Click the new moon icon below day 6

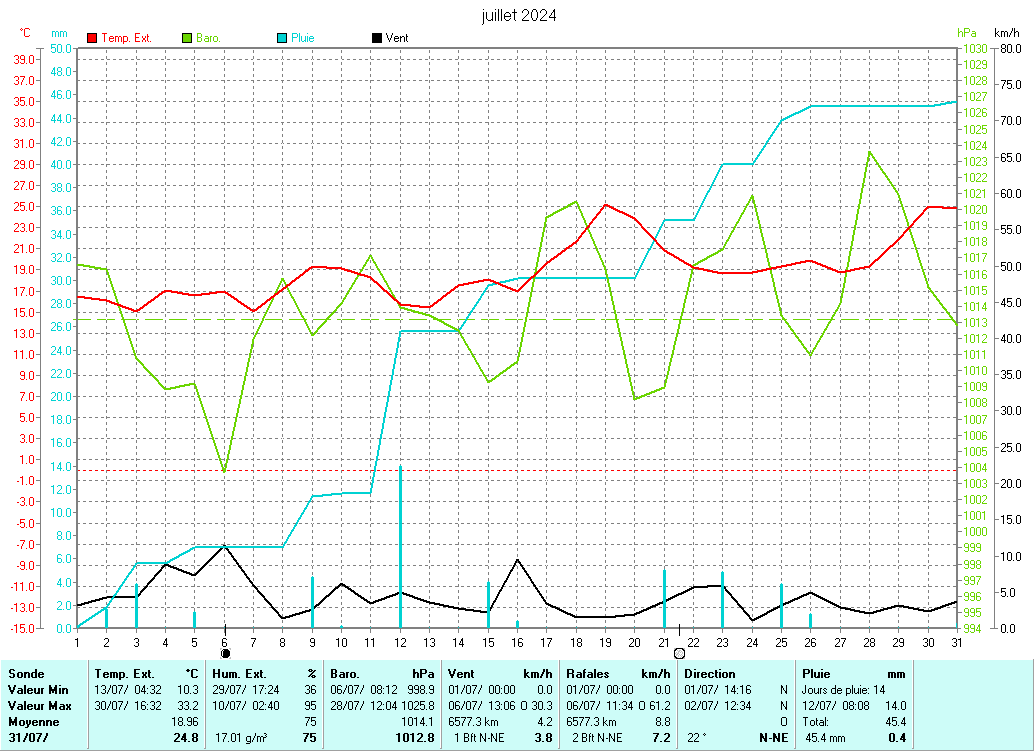[225, 653]
